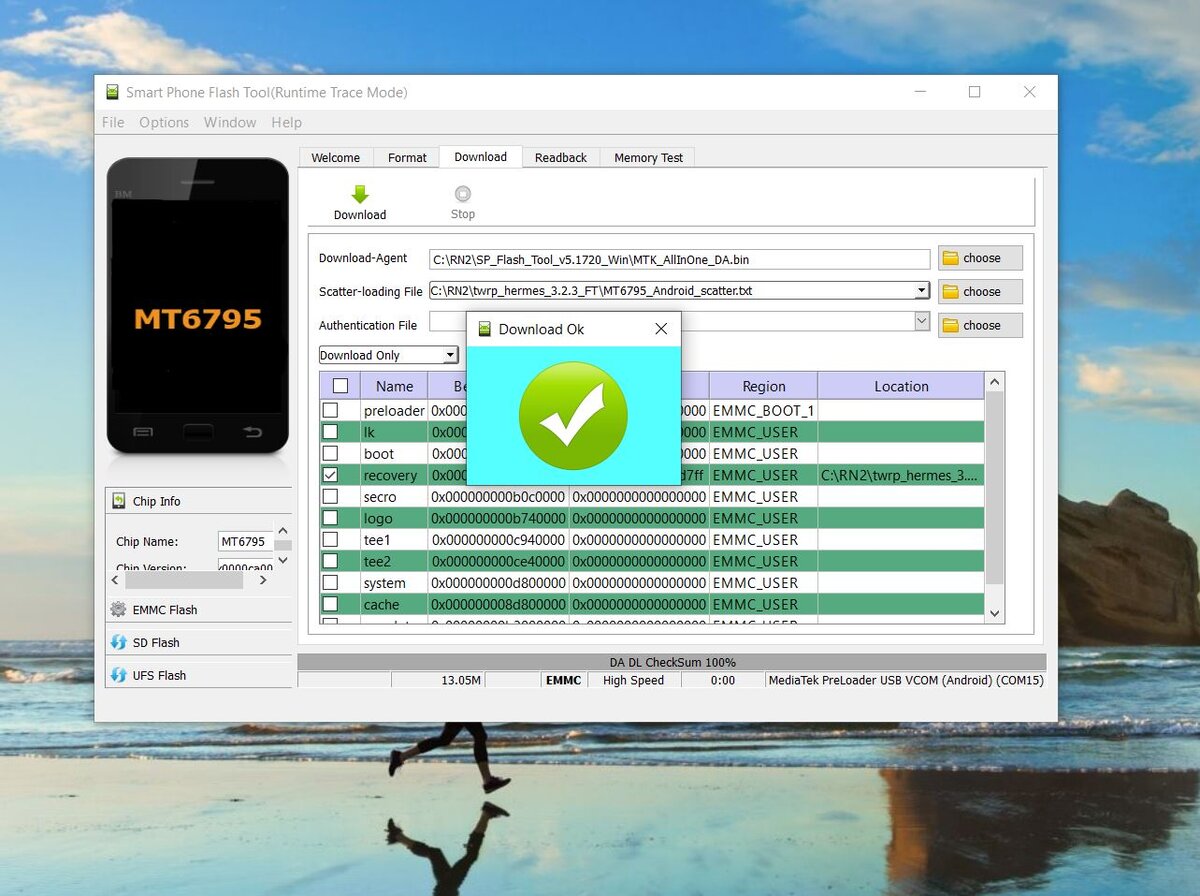Click partition table scrollbar up arrow
1200x896 pixels.
994,382
